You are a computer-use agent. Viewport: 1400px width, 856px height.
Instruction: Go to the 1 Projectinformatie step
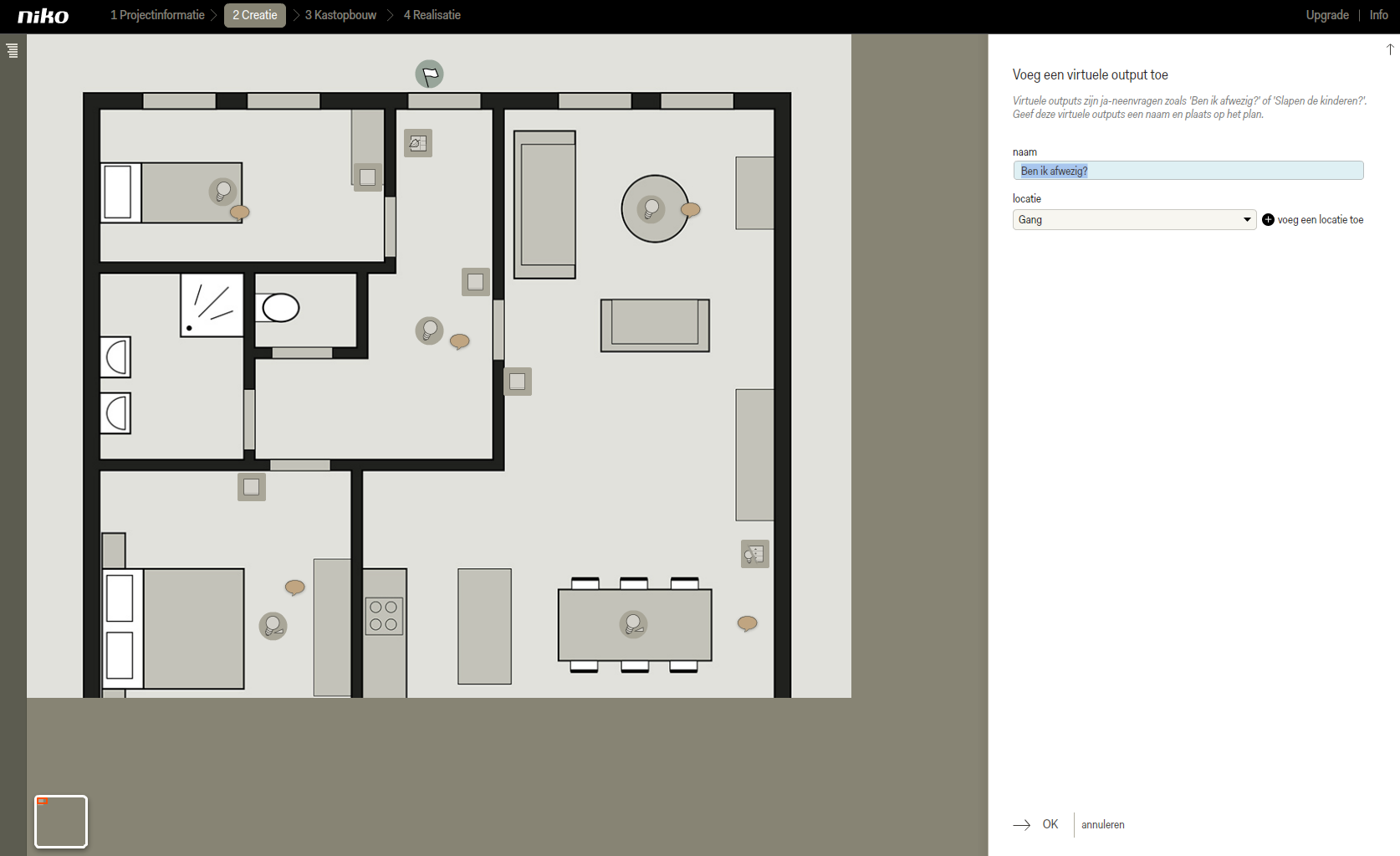[157, 15]
